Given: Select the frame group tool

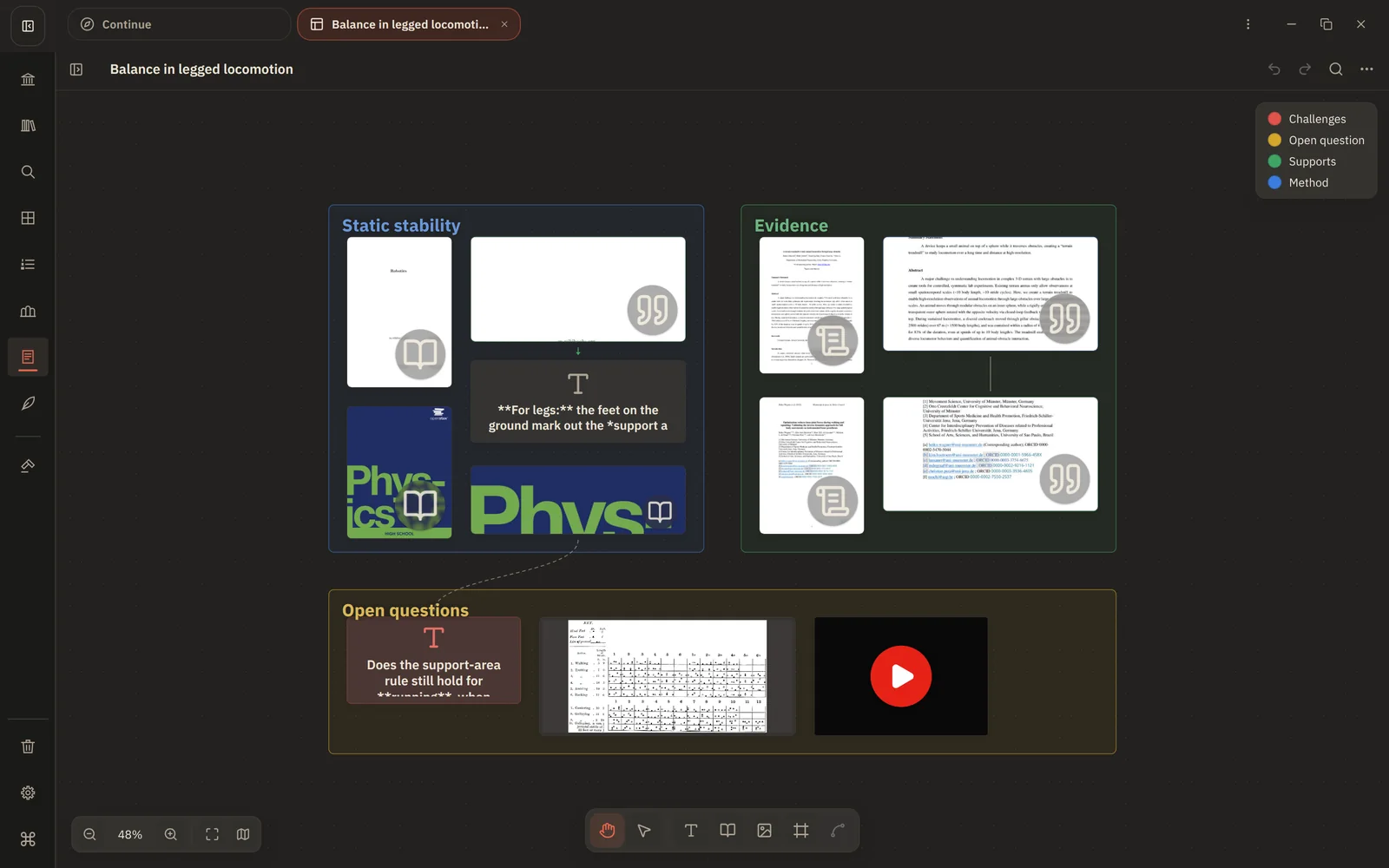Looking at the screenshot, I should [x=801, y=831].
